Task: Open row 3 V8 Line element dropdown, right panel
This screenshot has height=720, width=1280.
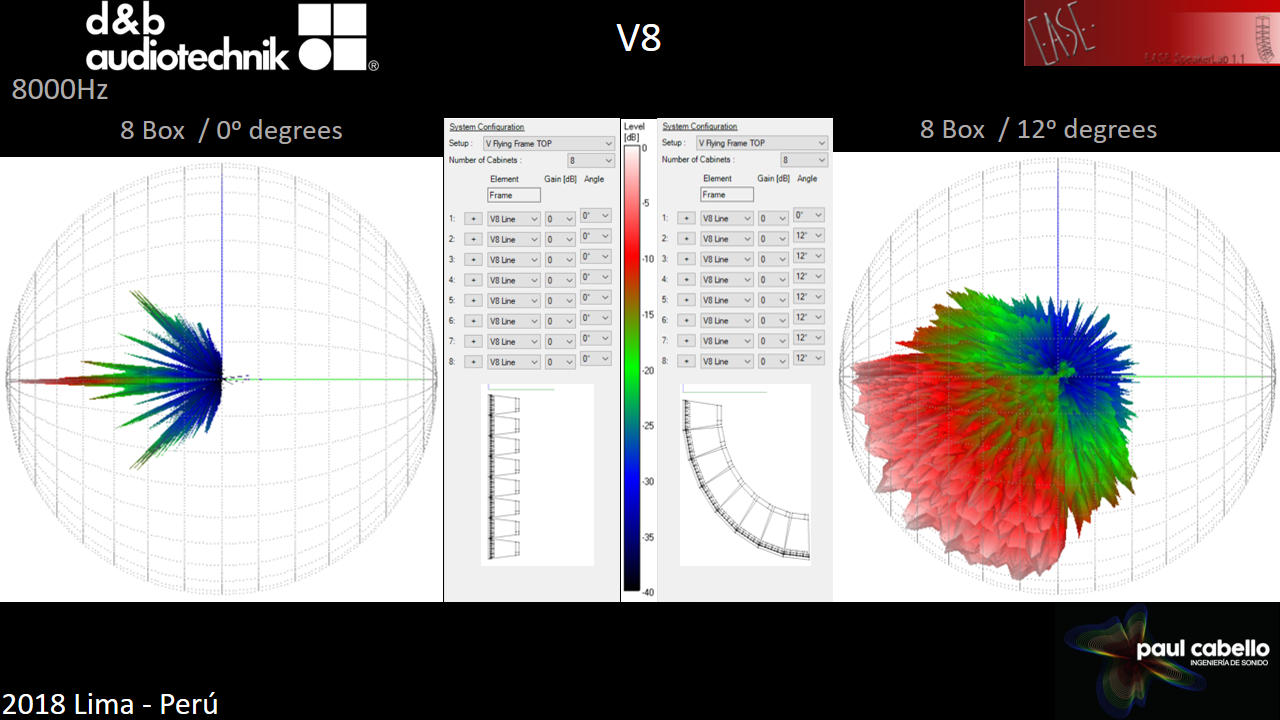Action: [727, 259]
